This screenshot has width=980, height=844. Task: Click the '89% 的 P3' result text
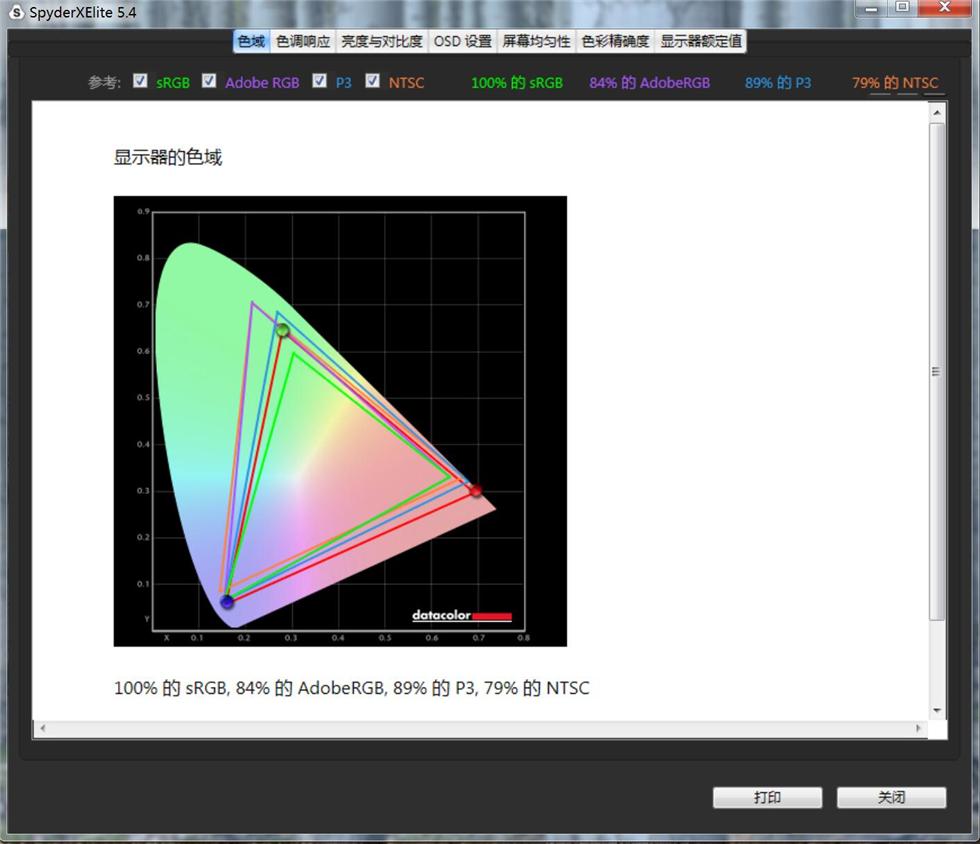778,83
